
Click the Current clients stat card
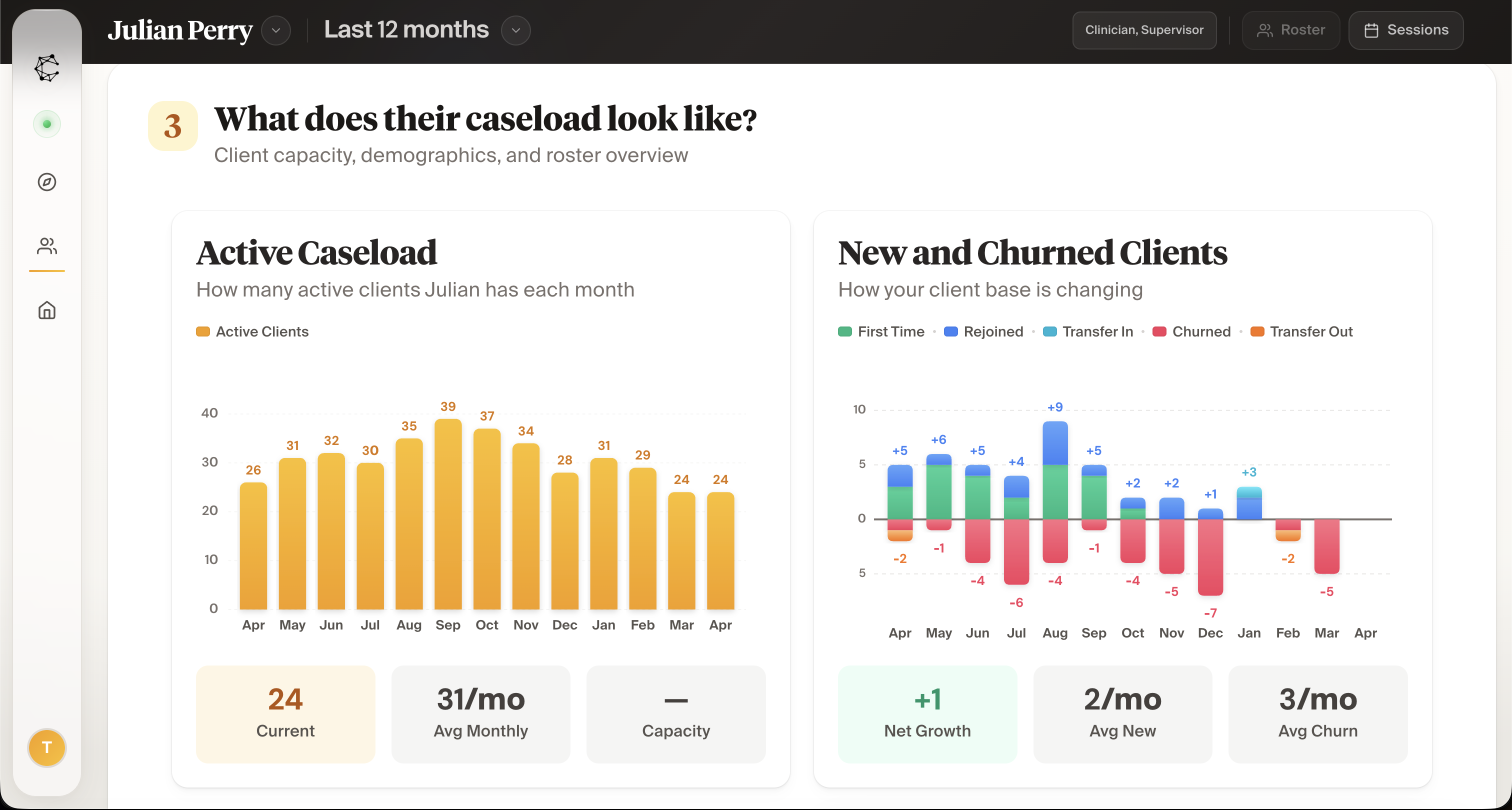(285, 713)
